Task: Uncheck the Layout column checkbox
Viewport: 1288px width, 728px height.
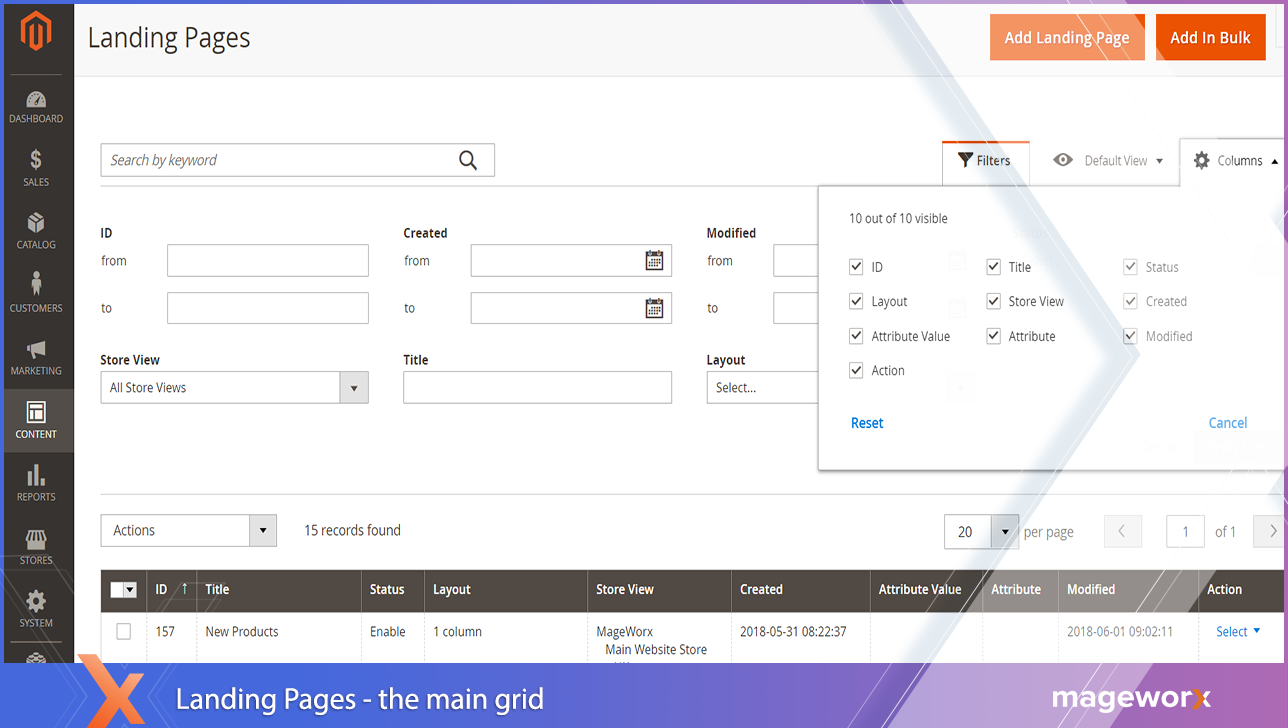Action: click(856, 301)
